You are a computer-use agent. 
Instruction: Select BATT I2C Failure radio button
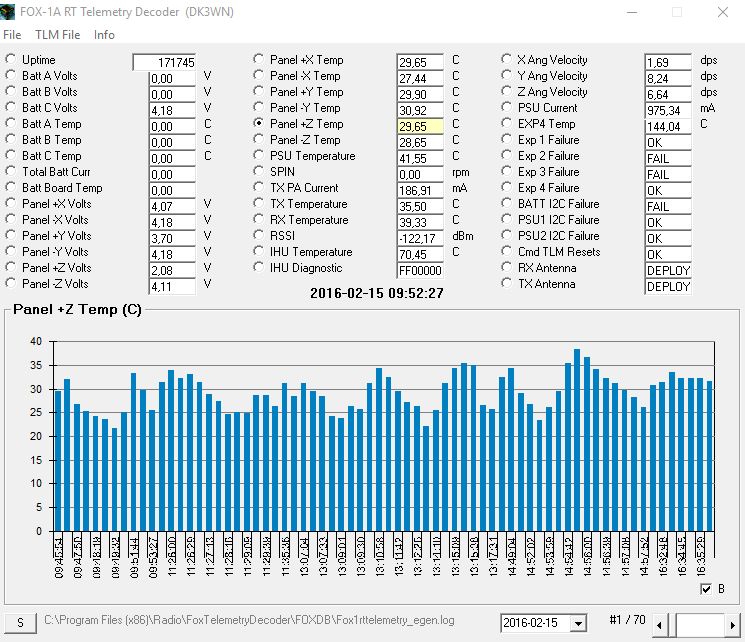click(x=506, y=203)
